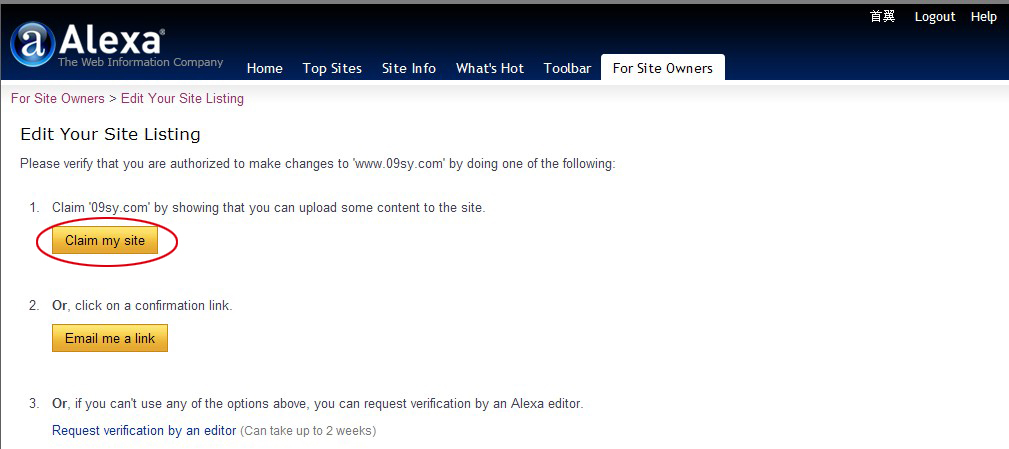Screen dimensions: 1009x449
Task: Click the 'Please verify that you are authorized' sentence
Action: coord(318,163)
